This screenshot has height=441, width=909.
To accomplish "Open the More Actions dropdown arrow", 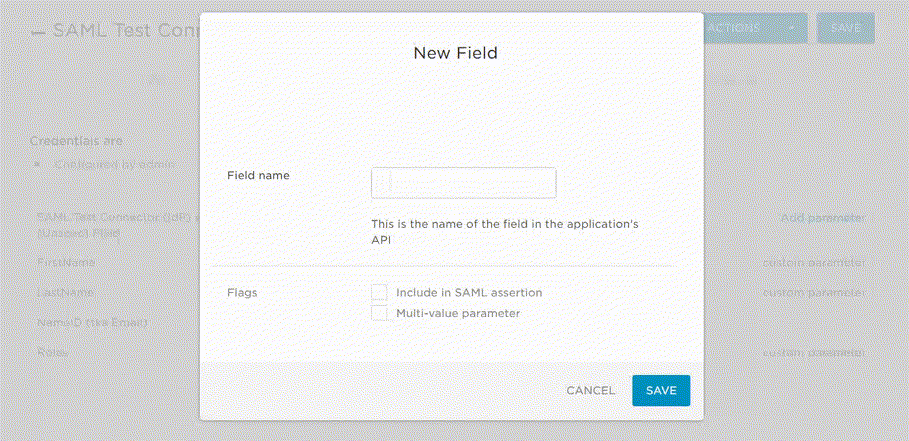I will coord(790,28).
